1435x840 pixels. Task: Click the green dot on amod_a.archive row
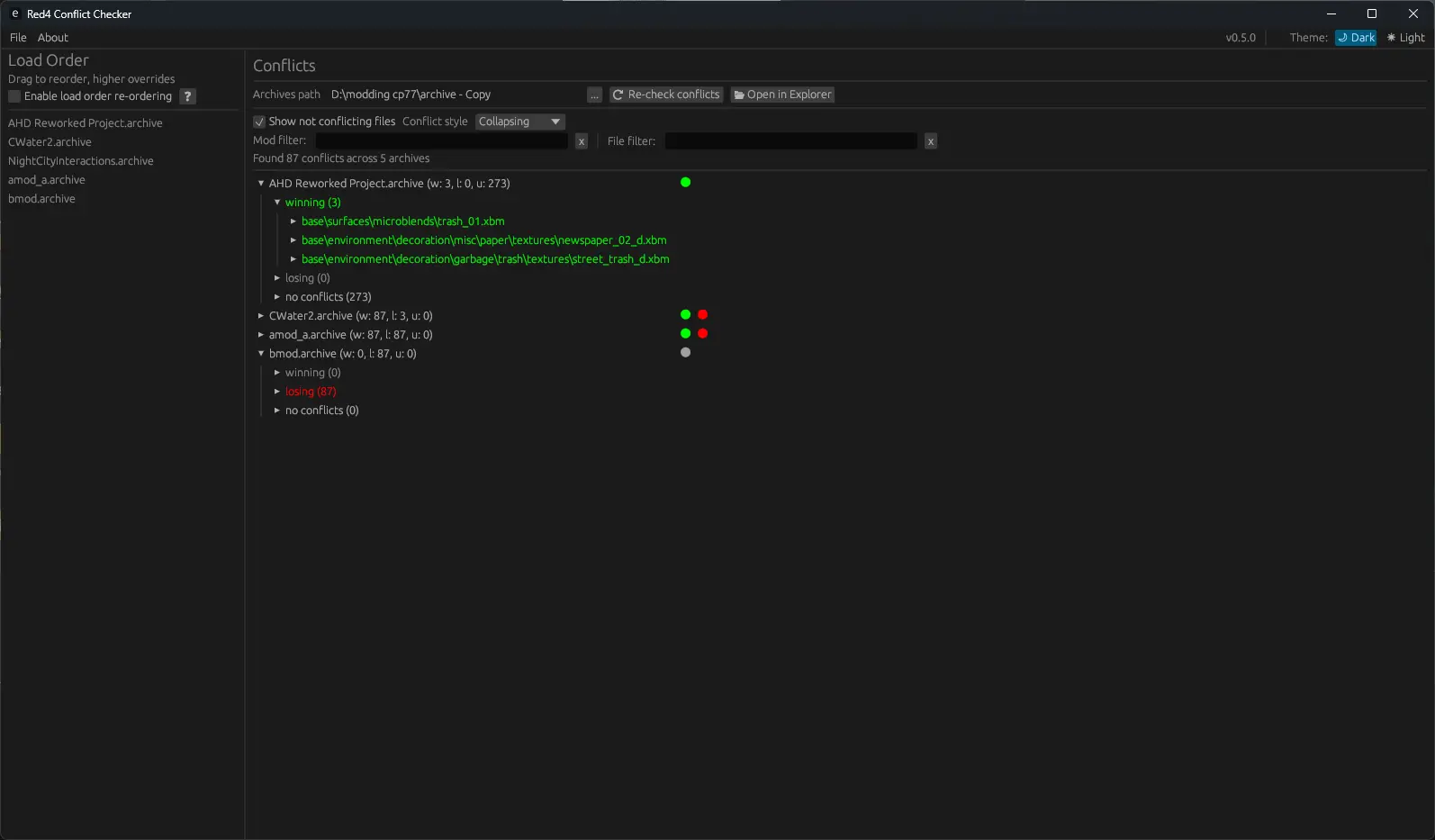click(x=685, y=333)
